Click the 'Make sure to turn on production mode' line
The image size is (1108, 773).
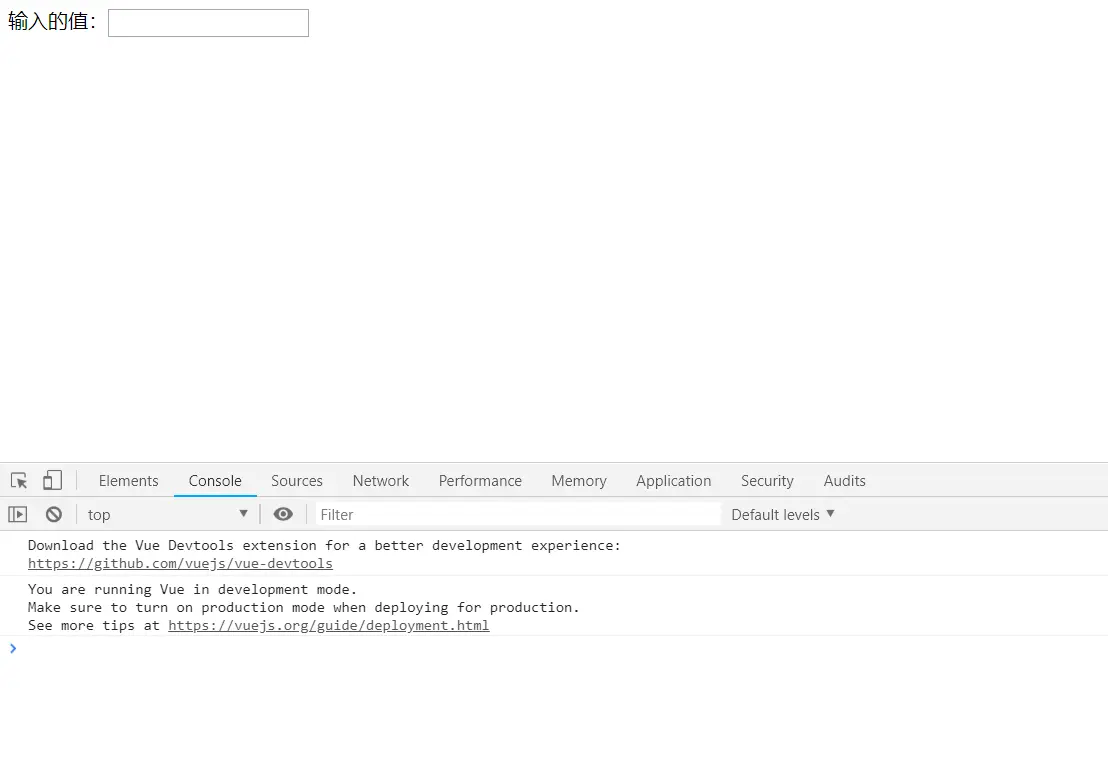coord(303,608)
